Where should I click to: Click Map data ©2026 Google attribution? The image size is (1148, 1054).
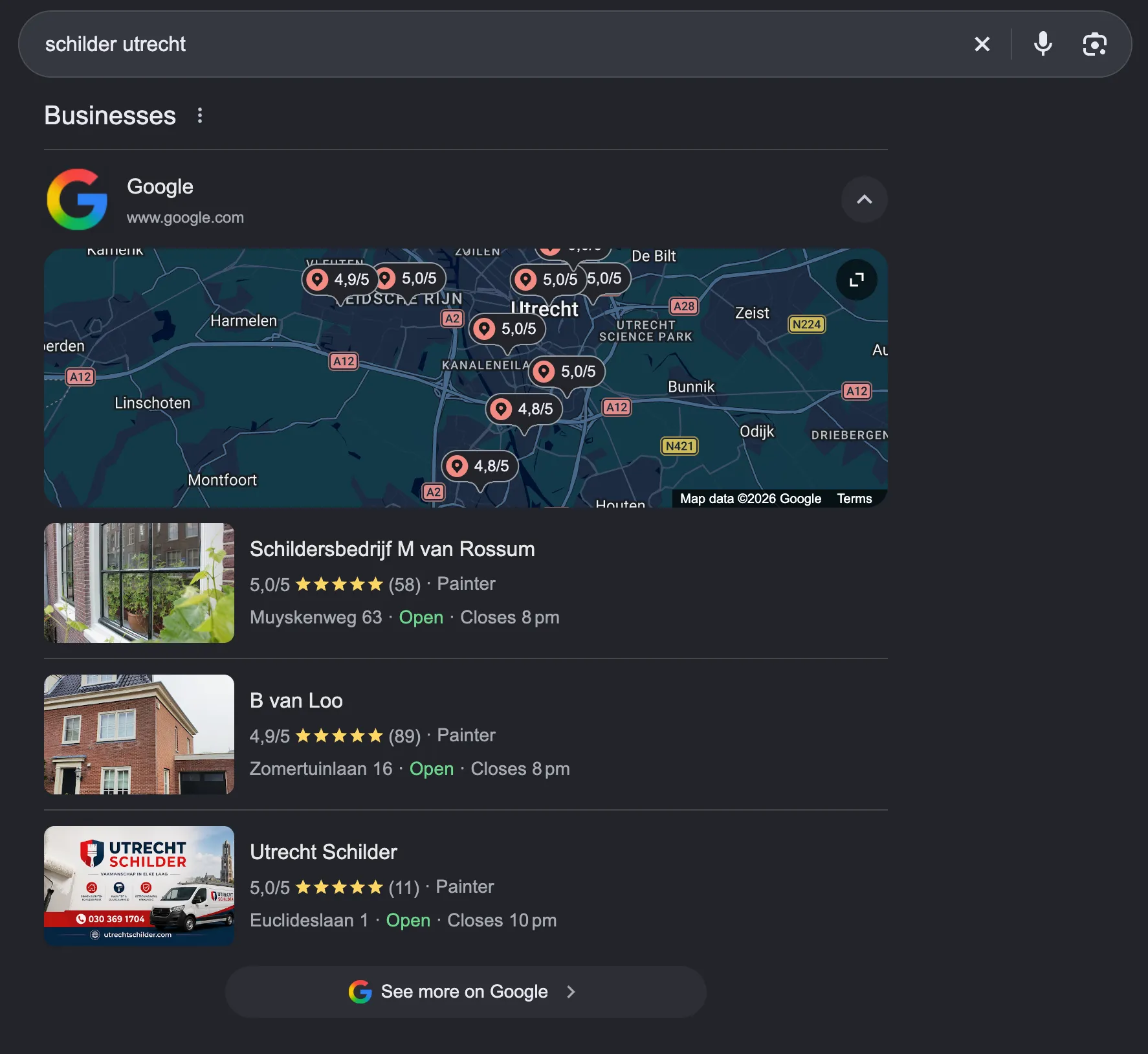[x=750, y=499]
